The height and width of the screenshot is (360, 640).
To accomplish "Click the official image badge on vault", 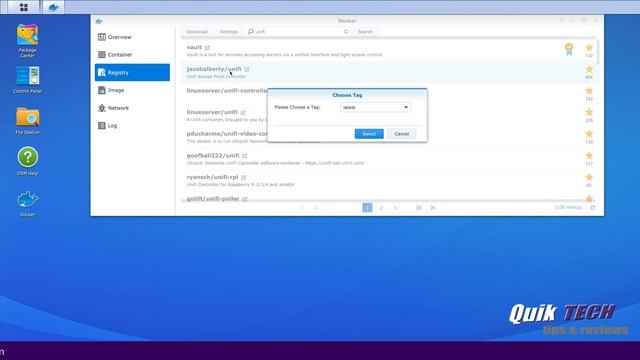I will tap(569, 49).
